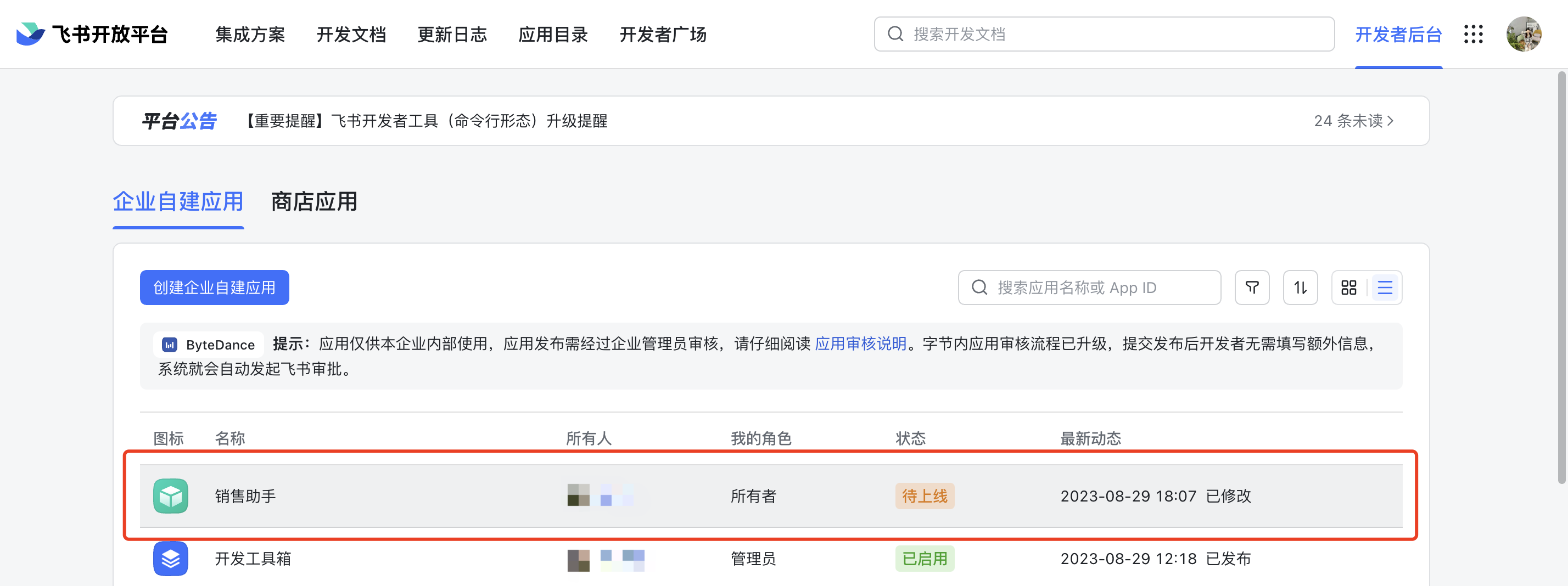Click the 开发工具箱 app icon

pyautogui.click(x=170, y=558)
